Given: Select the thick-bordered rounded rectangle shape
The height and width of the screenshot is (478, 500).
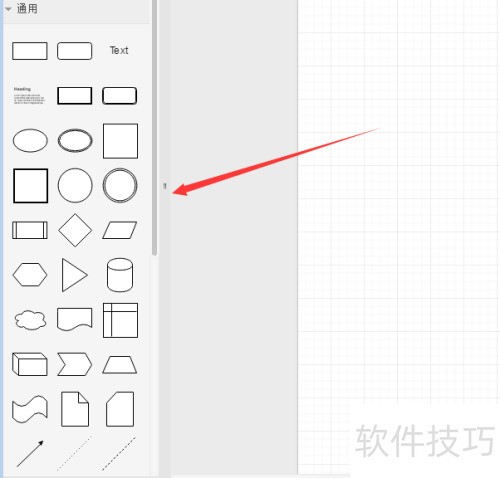Looking at the screenshot, I should tap(119, 96).
